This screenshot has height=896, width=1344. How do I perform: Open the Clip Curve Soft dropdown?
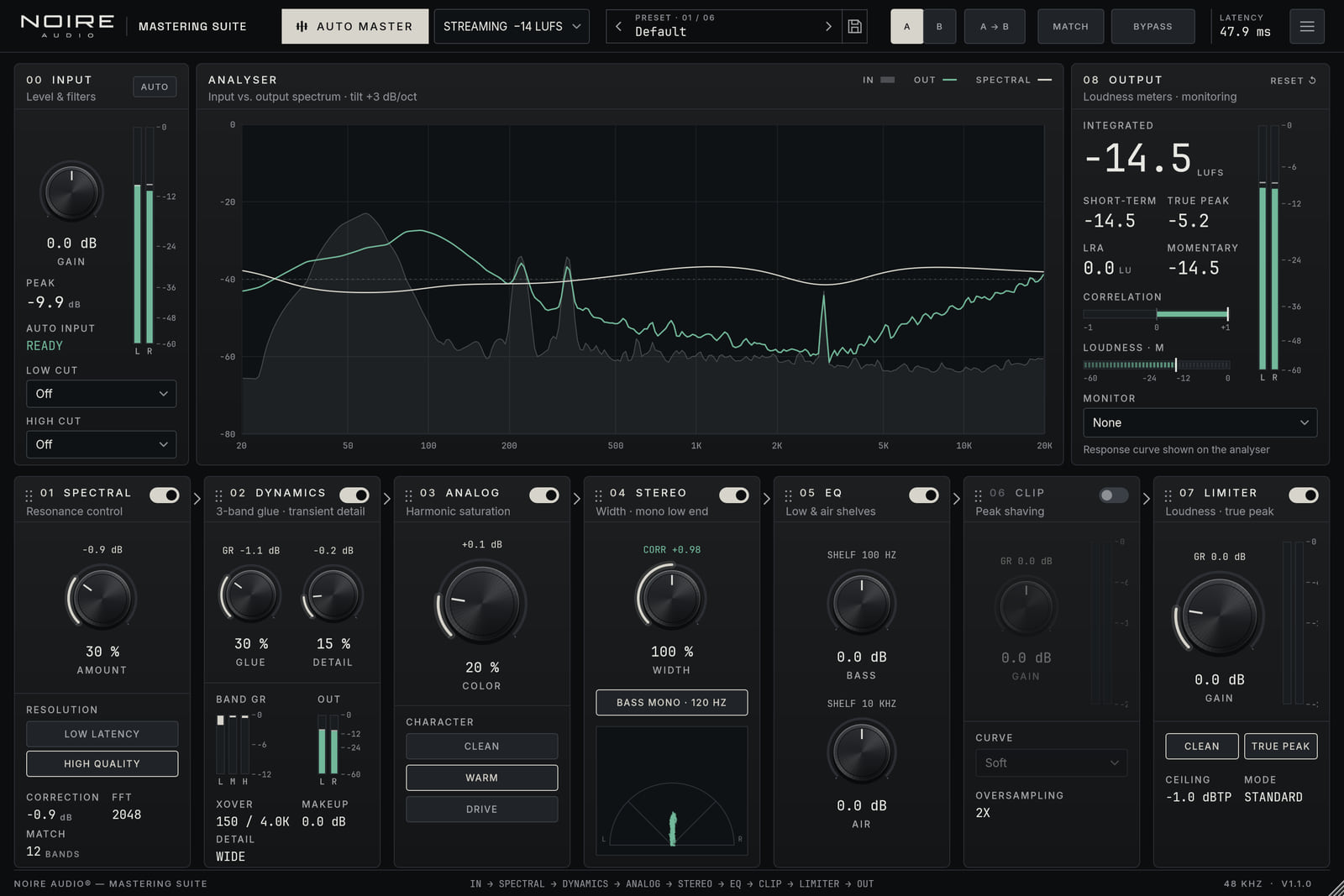1051,762
